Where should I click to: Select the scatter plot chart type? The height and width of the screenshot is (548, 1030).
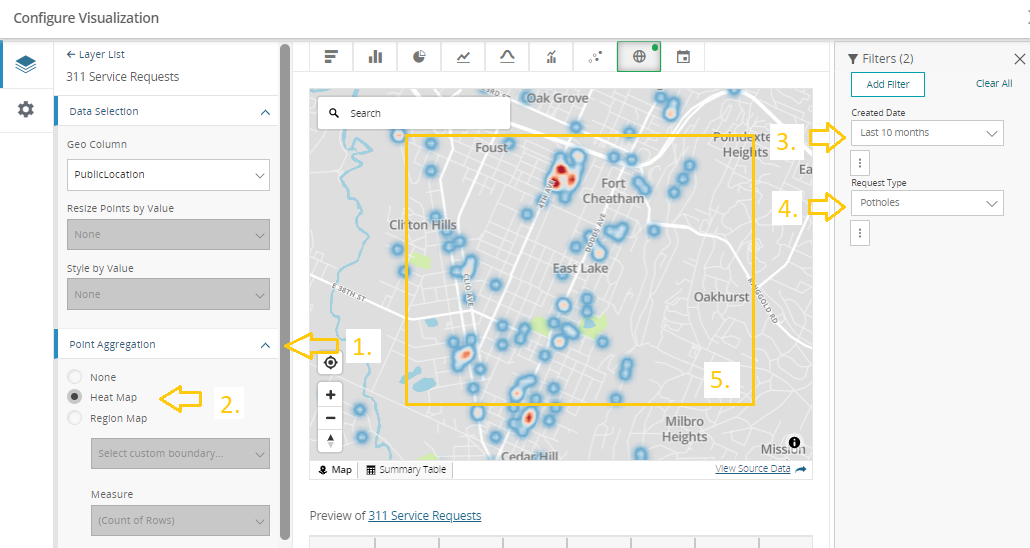pos(595,57)
